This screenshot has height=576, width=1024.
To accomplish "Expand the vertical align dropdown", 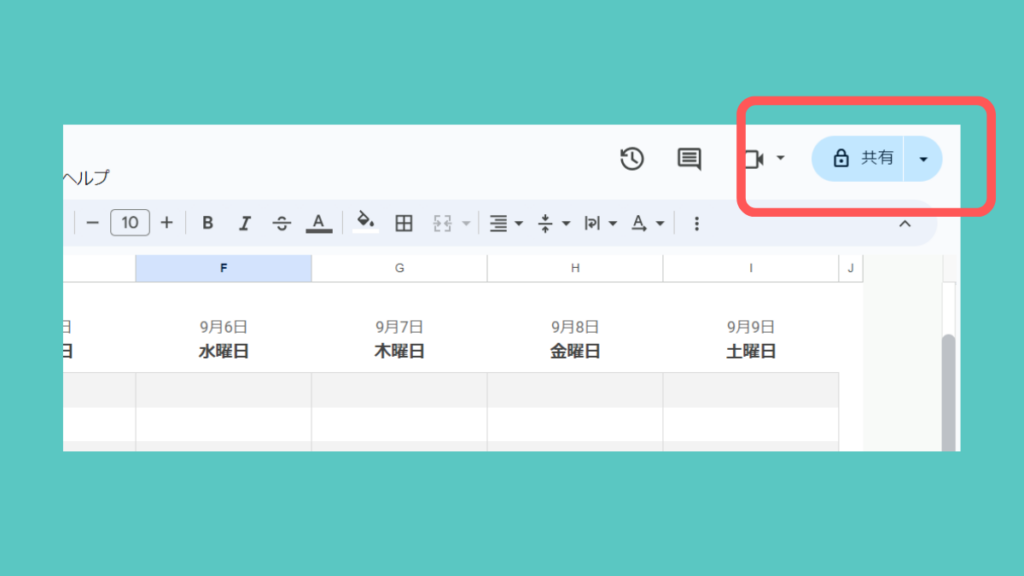I will point(554,223).
